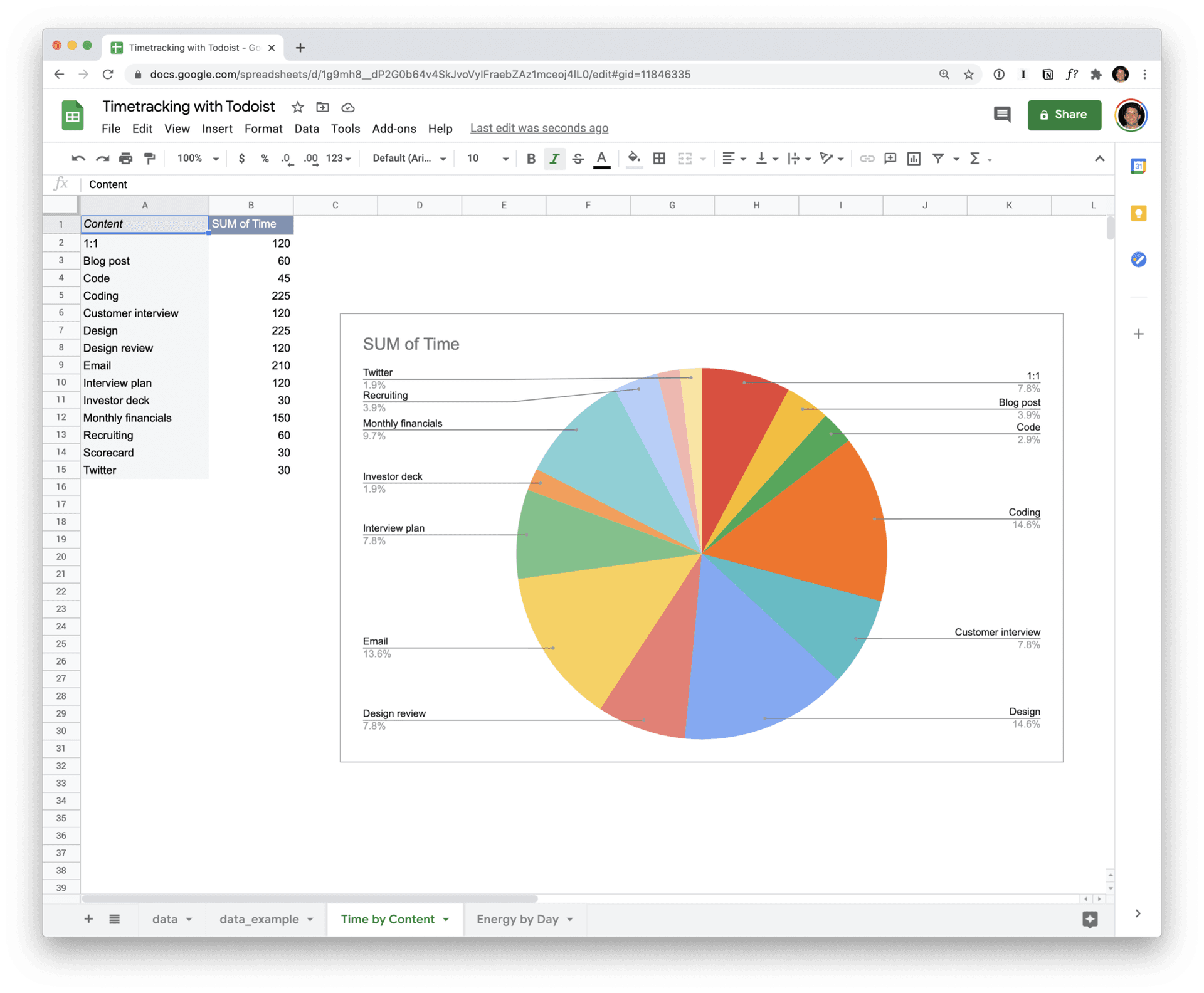The width and height of the screenshot is (1204, 993).
Task: Click the Share button
Action: tap(1064, 115)
